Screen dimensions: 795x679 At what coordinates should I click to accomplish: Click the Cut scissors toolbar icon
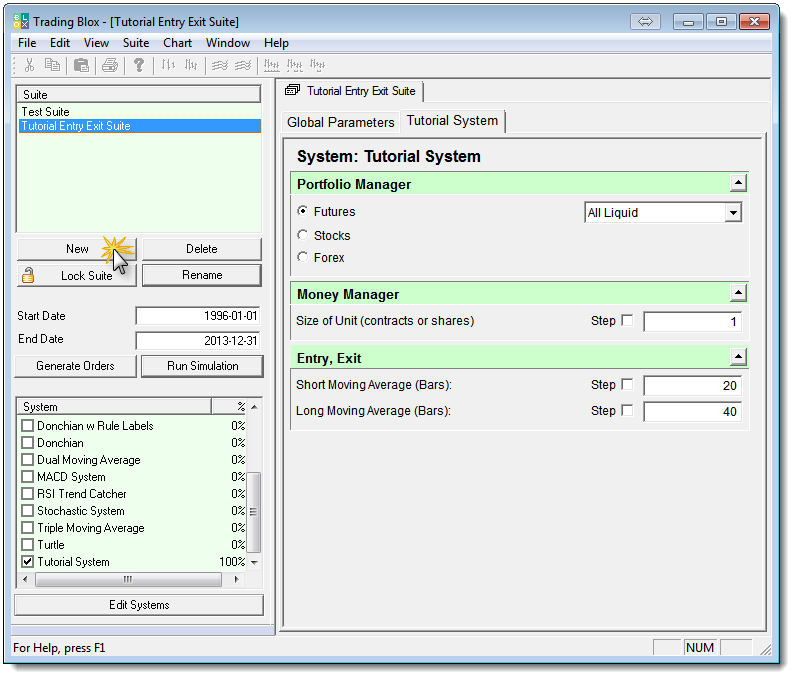[x=29, y=66]
